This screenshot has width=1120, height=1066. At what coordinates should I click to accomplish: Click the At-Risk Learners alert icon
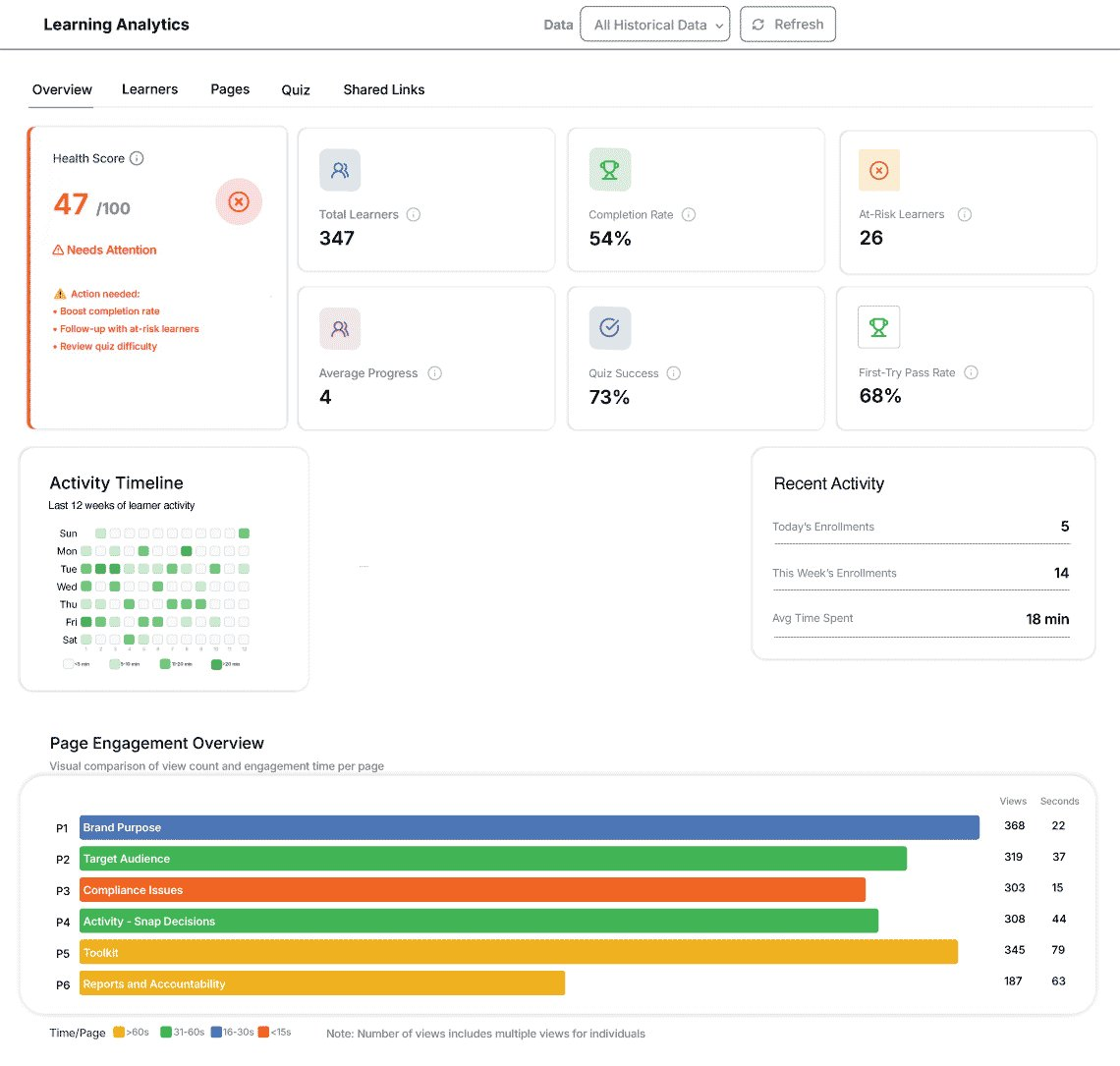[878, 169]
